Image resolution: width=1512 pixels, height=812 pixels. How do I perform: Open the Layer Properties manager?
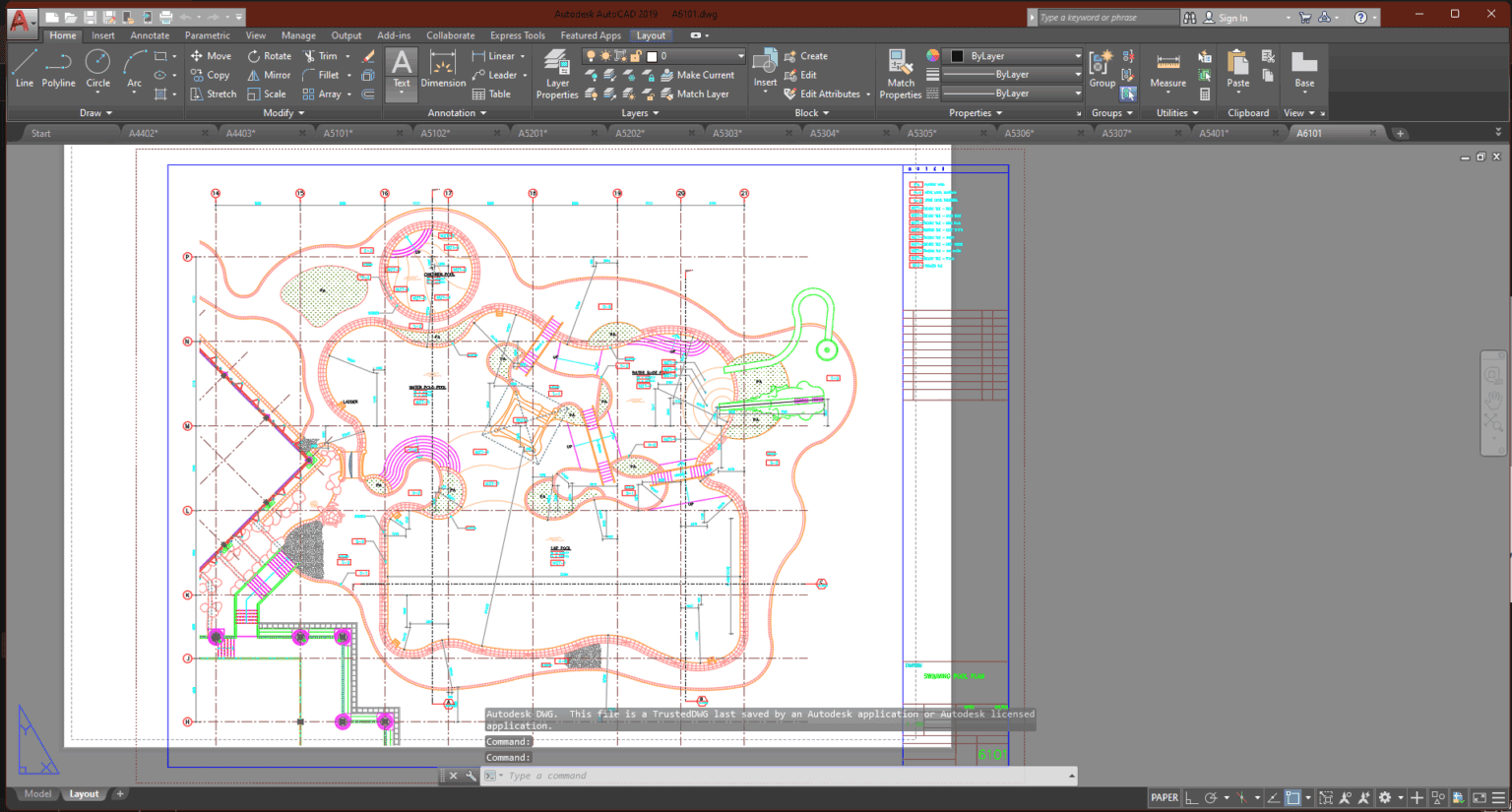click(556, 74)
